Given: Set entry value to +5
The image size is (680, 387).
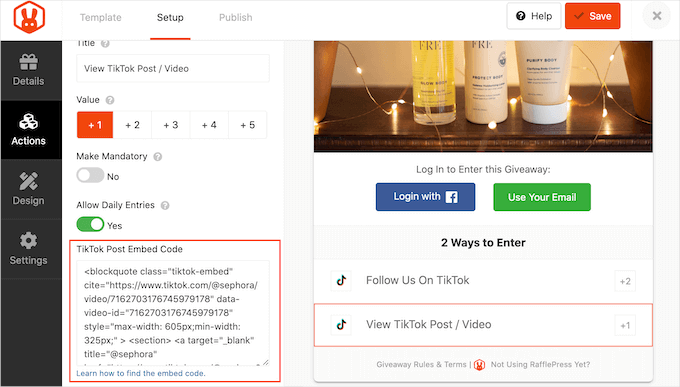Looking at the screenshot, I should [248, 125].
